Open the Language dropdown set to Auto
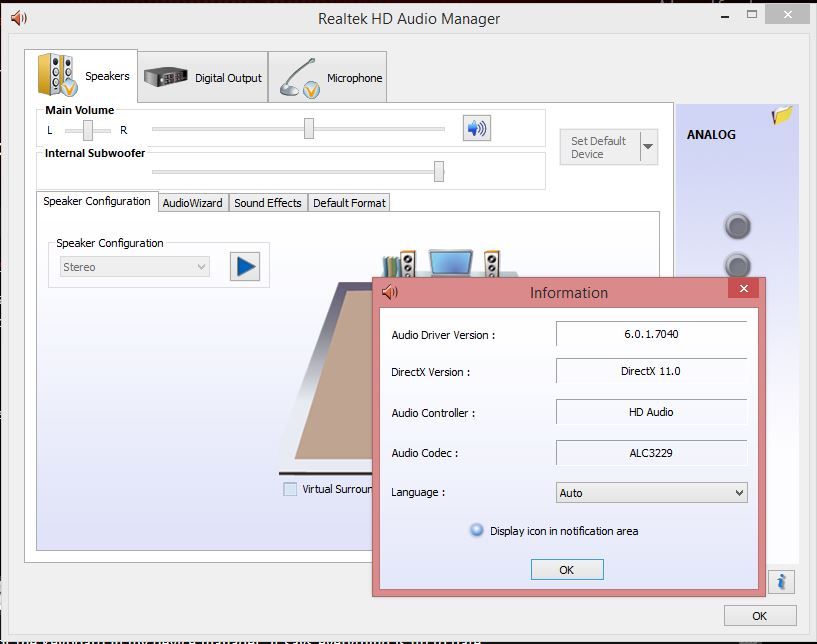 click(651, 493)
